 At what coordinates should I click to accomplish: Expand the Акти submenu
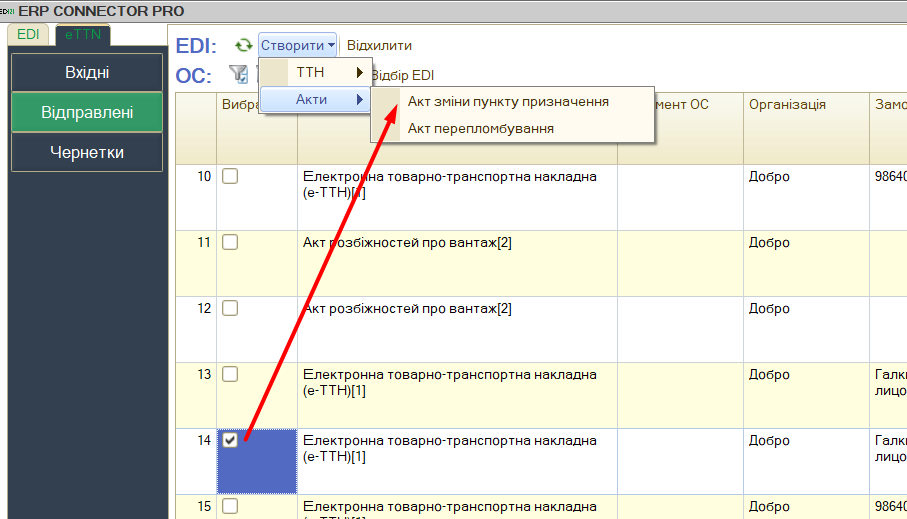tap(314, 100)
